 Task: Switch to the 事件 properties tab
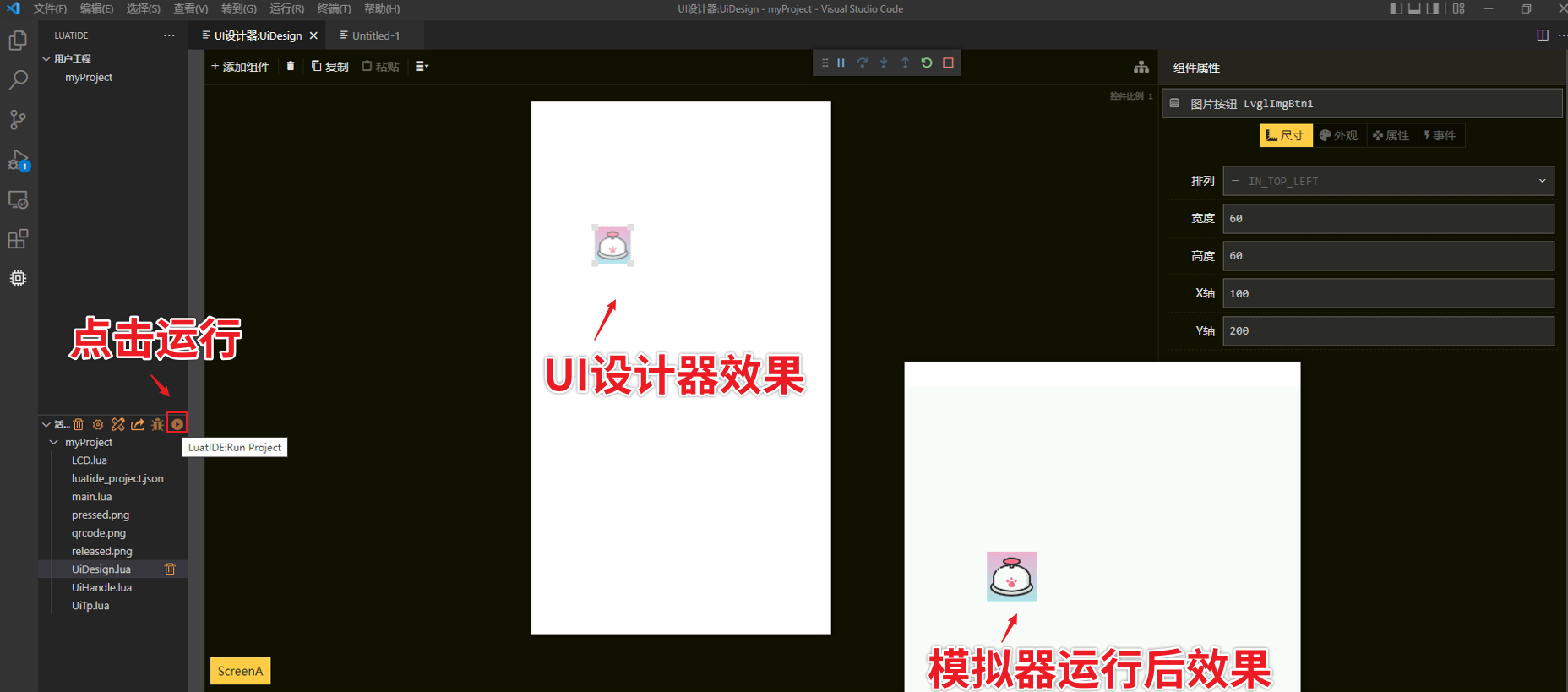1440,135
